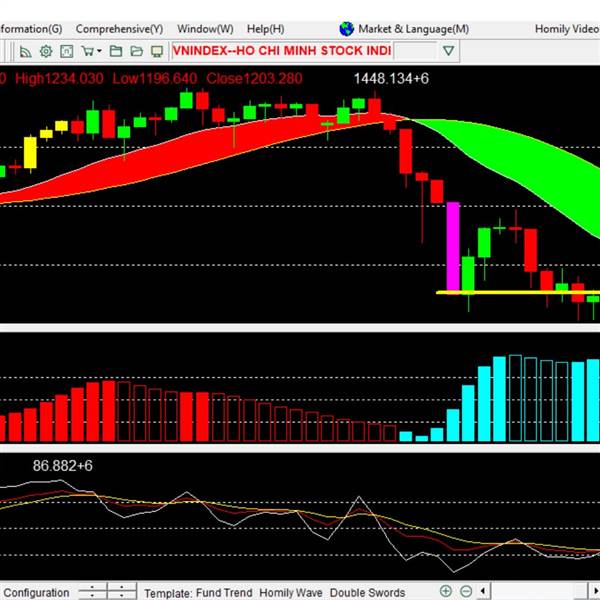Viewport: 600px width, 600px height.
Task: Click the Template: label in bottom bar
Action: tap(168, 593)
